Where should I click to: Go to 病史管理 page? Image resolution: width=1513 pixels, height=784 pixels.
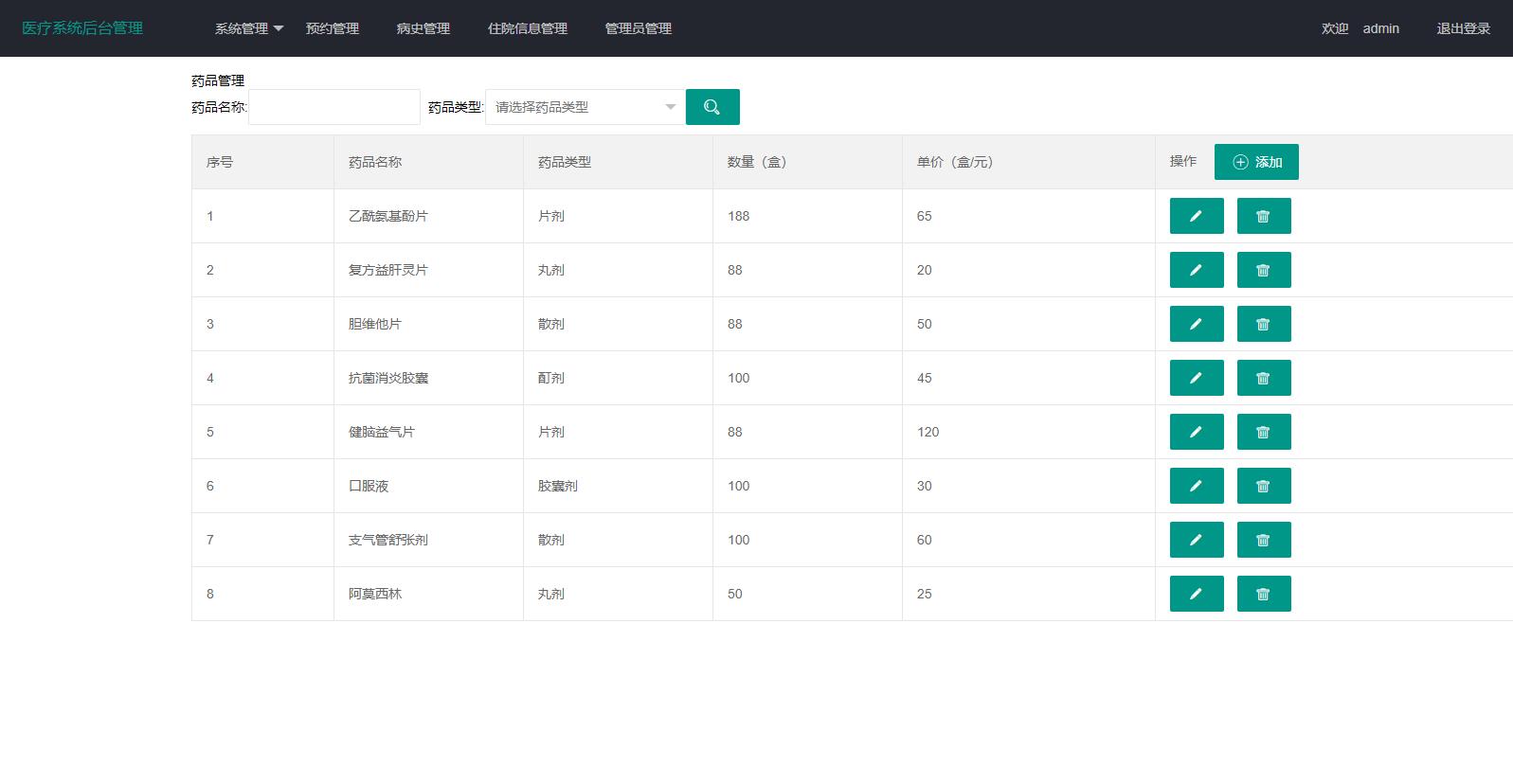click(x=423, y=28)
